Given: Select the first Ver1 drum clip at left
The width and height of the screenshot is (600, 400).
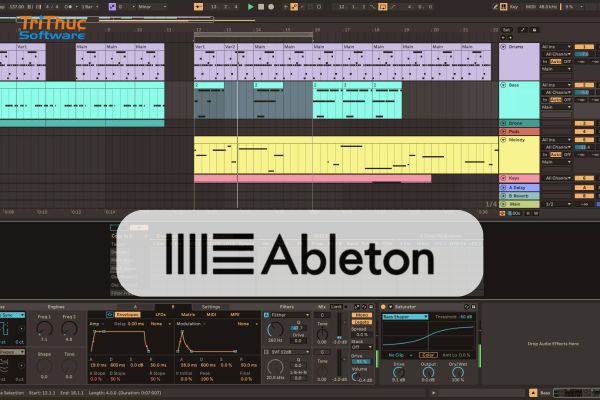Looking at the screenshot, I should [31, 62].
